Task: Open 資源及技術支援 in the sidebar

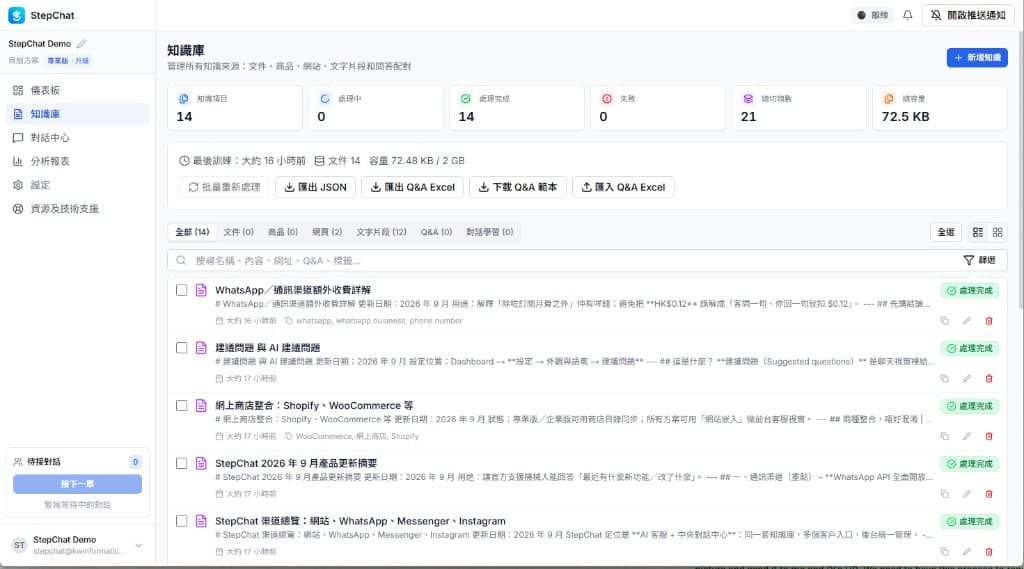Action: (78, 208)
